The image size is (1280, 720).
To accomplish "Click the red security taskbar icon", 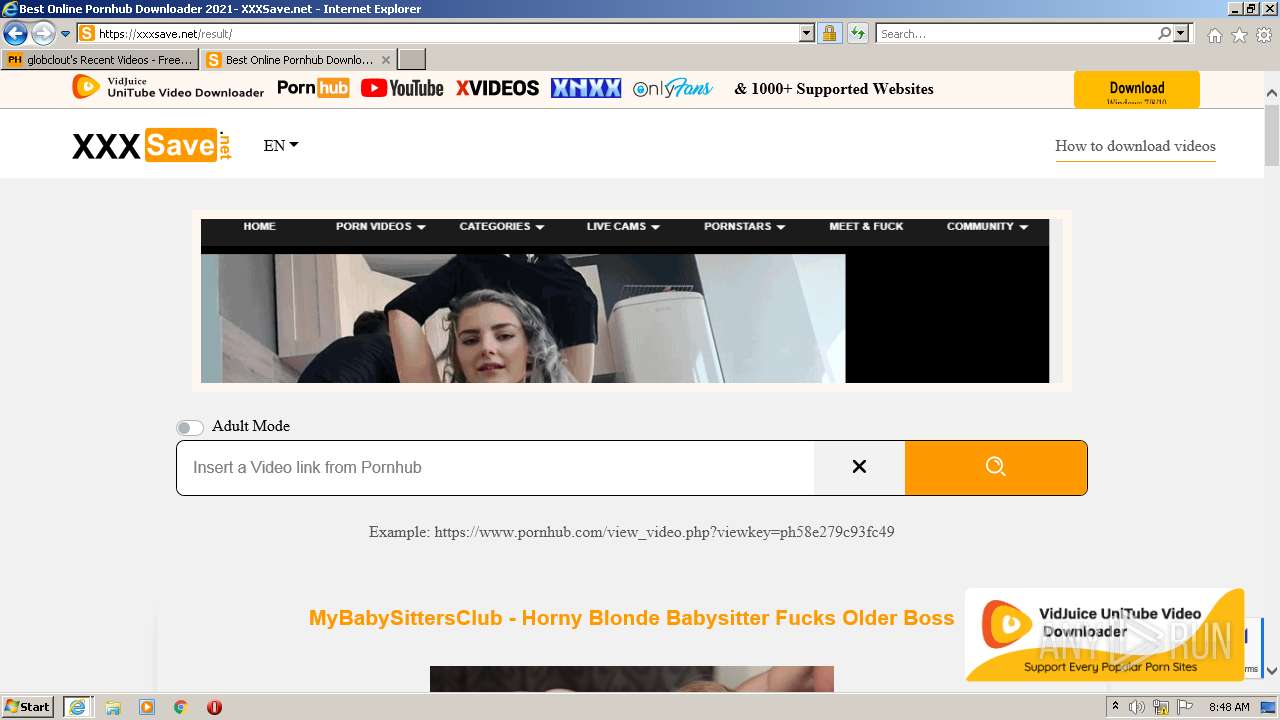I will [x=214, y=707].
